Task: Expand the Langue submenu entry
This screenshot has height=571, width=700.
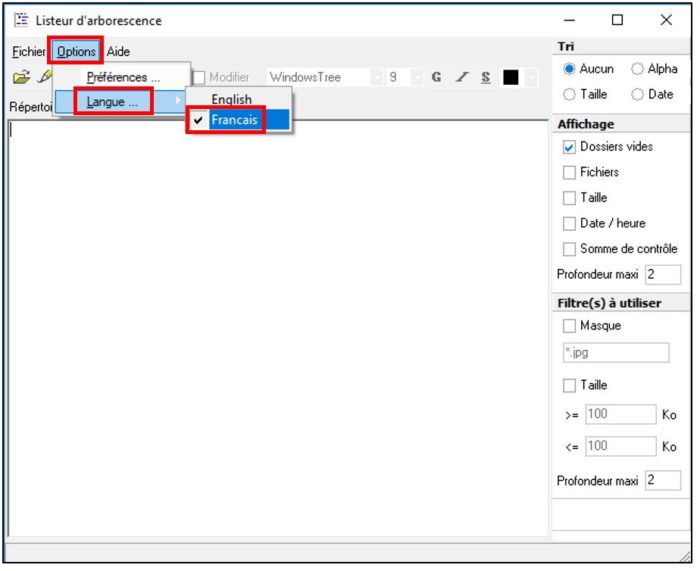Action: point(112,102)
